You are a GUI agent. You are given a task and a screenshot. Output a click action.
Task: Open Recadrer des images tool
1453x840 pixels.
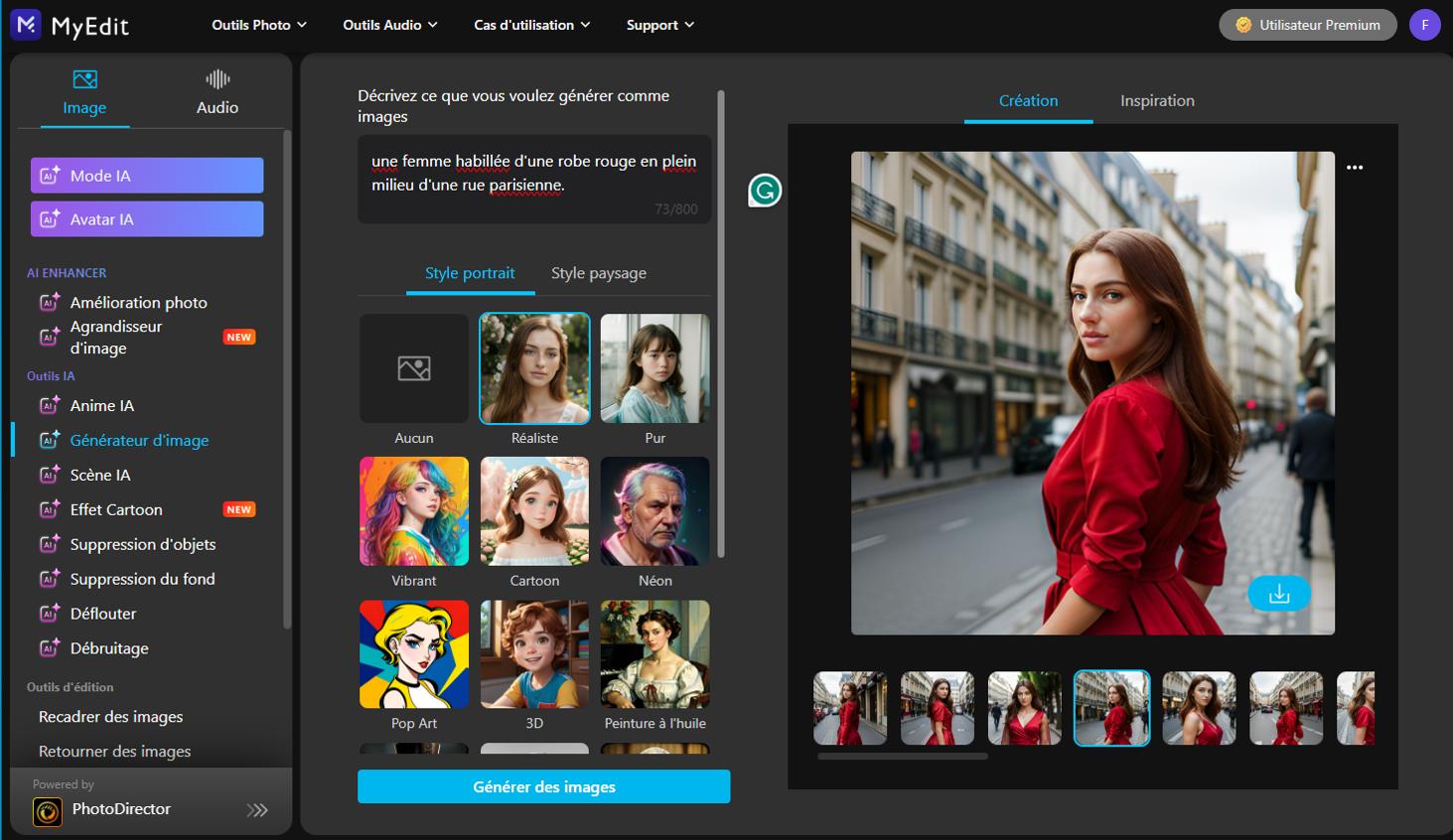(x=111, y=717)
